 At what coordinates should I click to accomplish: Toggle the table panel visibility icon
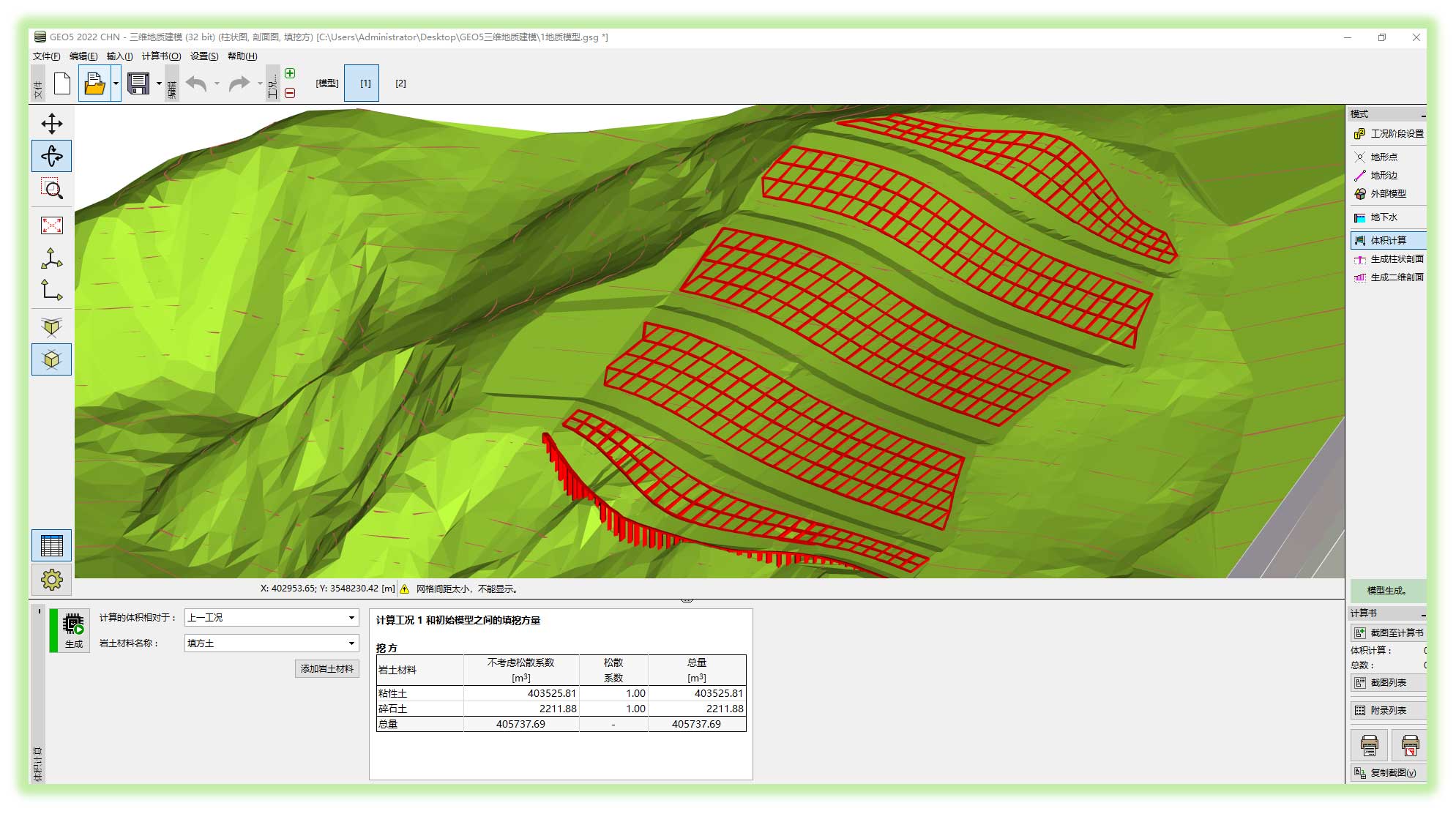click(x=51, y=545)
